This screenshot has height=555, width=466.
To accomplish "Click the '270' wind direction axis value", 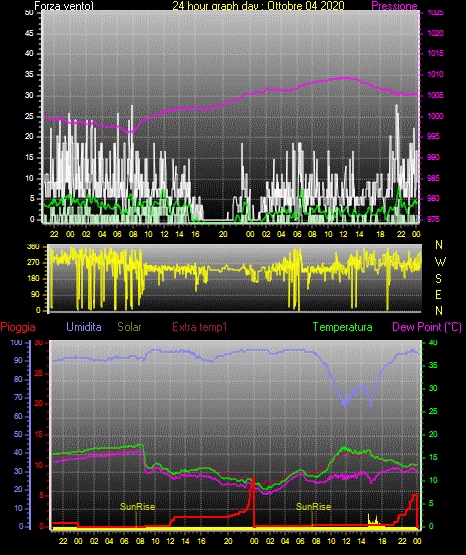I will point(33,263).
